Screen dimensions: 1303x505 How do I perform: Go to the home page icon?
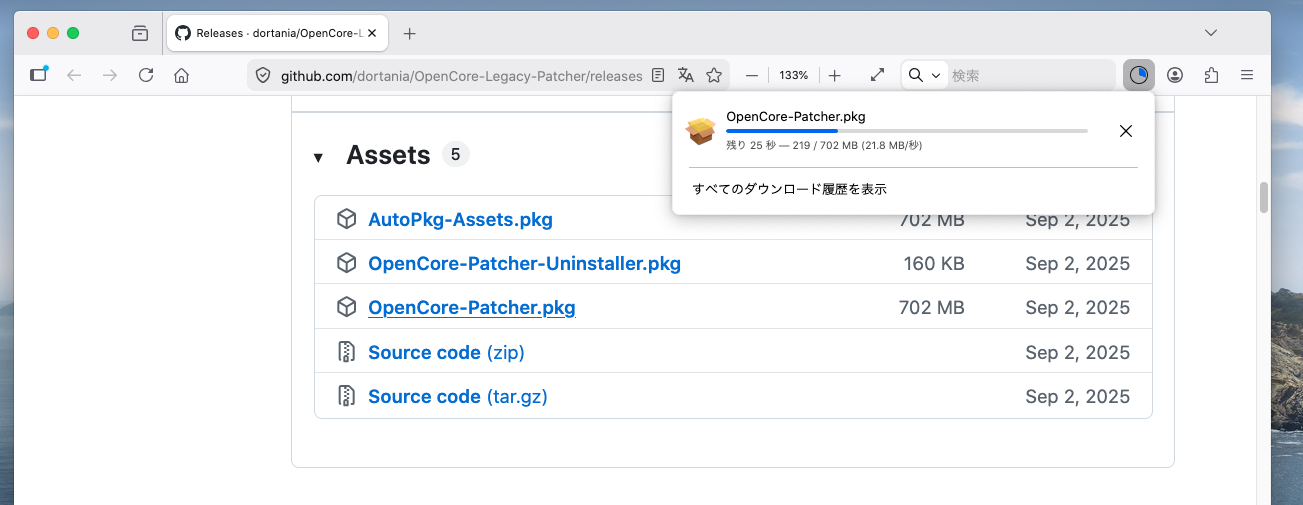pyautogui.click(x=181, y=75)
